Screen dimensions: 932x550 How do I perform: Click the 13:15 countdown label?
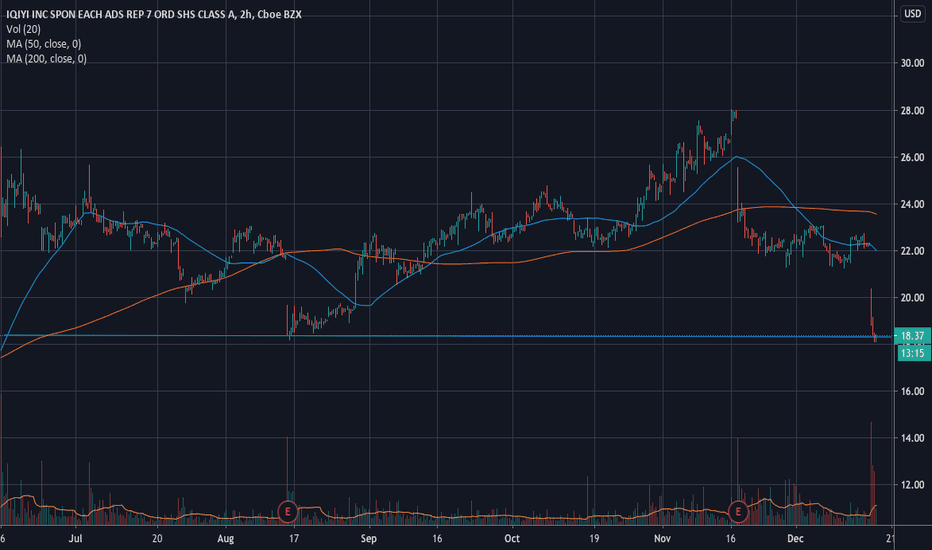[x=912, y=353]
